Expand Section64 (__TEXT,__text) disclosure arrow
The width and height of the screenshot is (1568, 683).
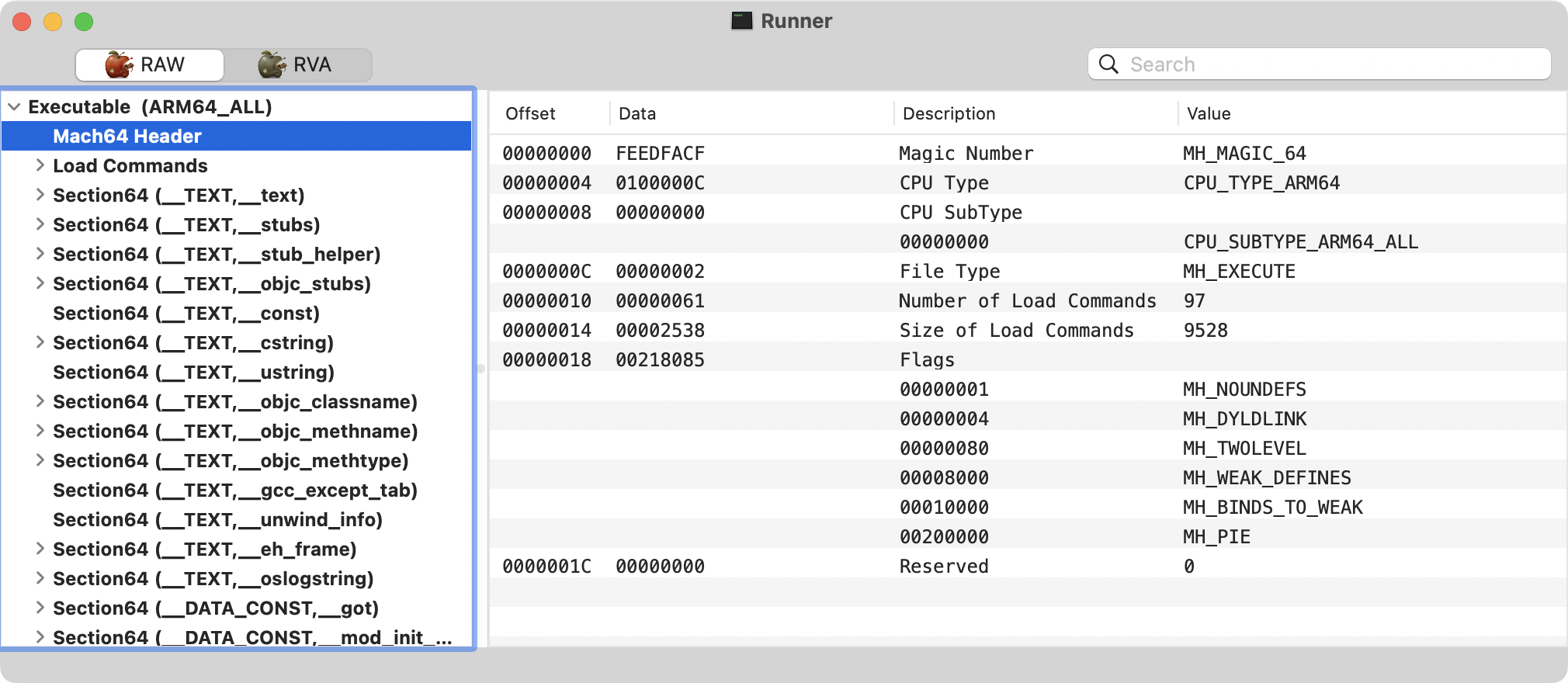pos(40,195)
